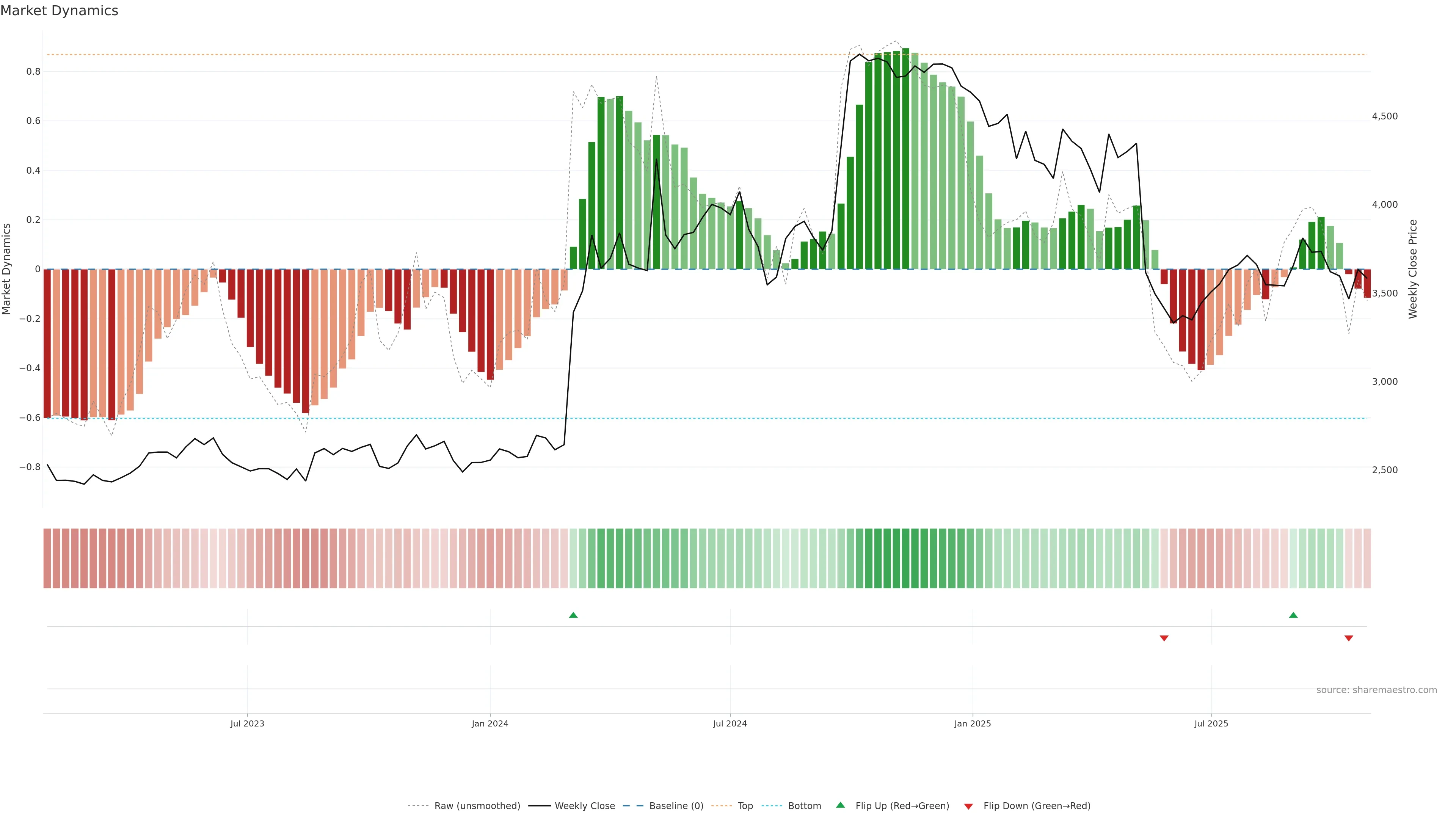Viewport: 1456px width, 819px height.
Task: Click the flip-up marker after Jul 2025
Action: 1293,615
